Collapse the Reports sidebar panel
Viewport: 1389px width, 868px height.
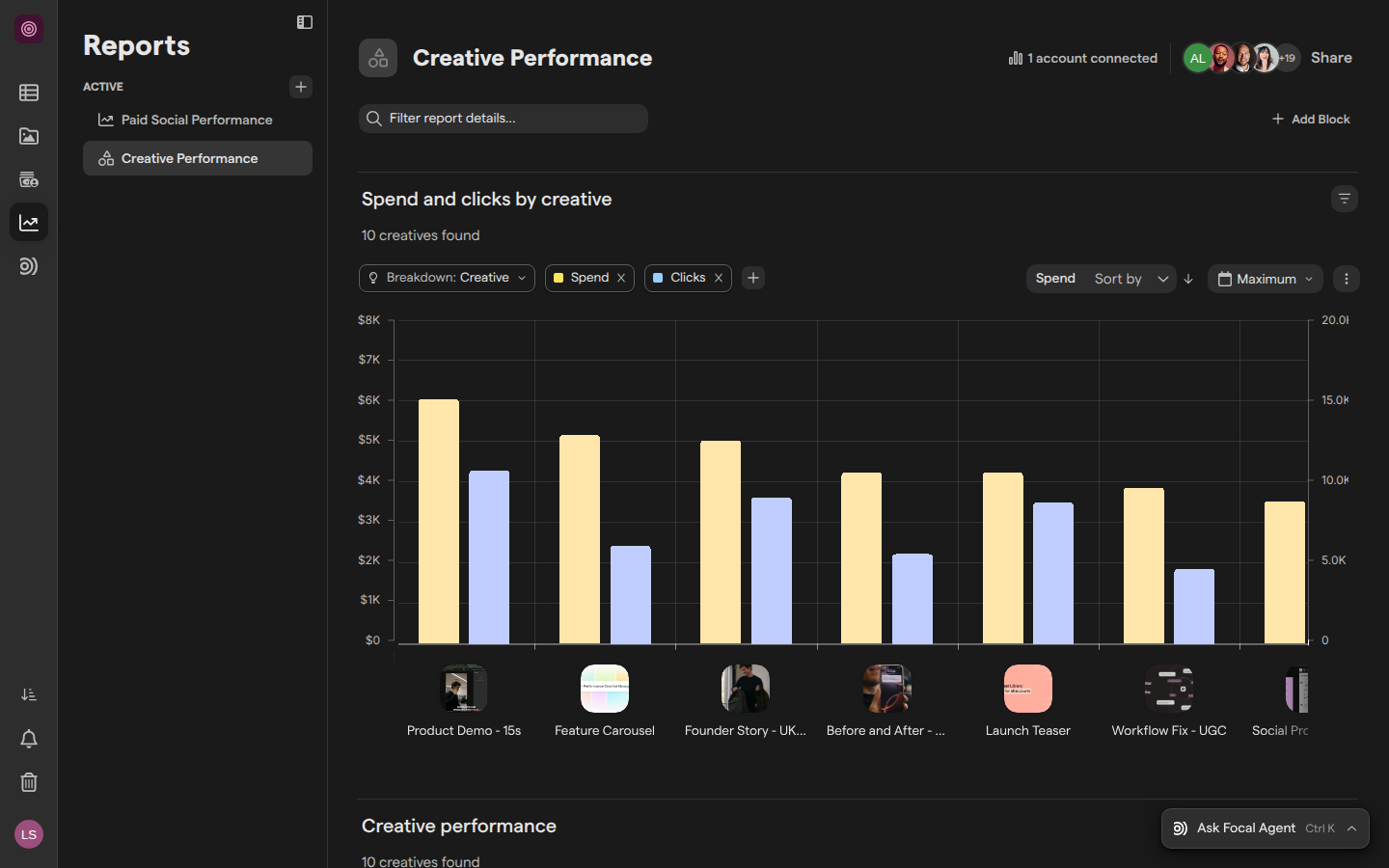[x=305, y=22]
